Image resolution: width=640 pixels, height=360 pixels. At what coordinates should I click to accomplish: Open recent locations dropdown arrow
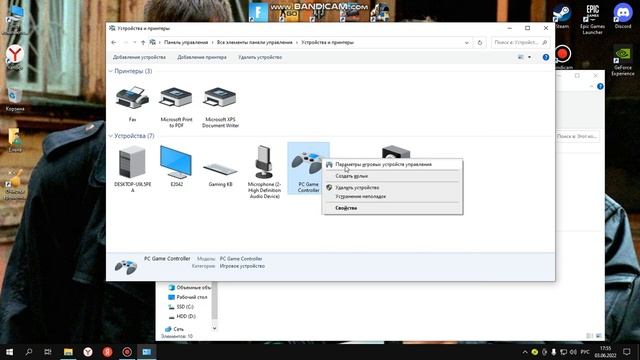(x=135, y=42)
